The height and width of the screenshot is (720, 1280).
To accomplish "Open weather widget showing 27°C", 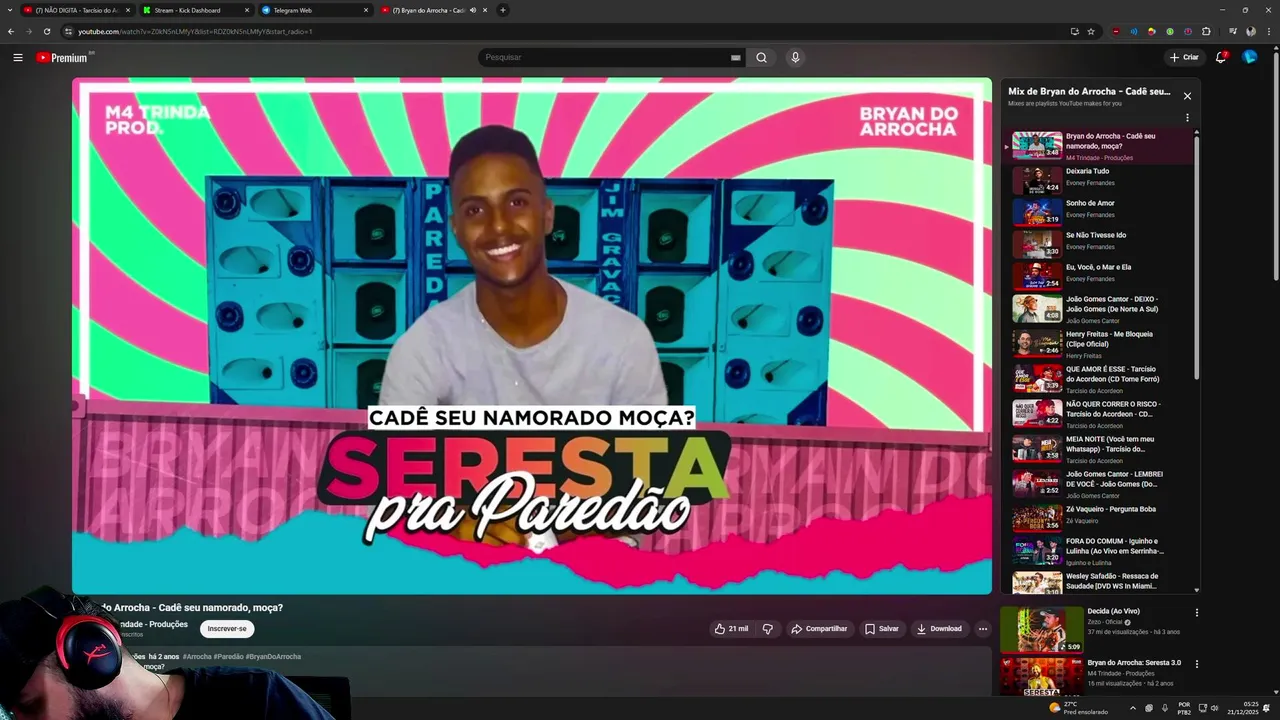I will pos(1078,708).
